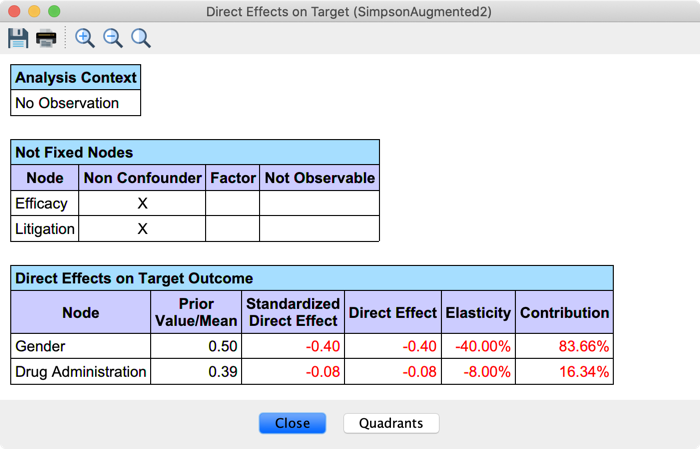700x449 pixels.
Task: Maximize the window with the green button
Action: pyautogui.click(x=54, y=12)
